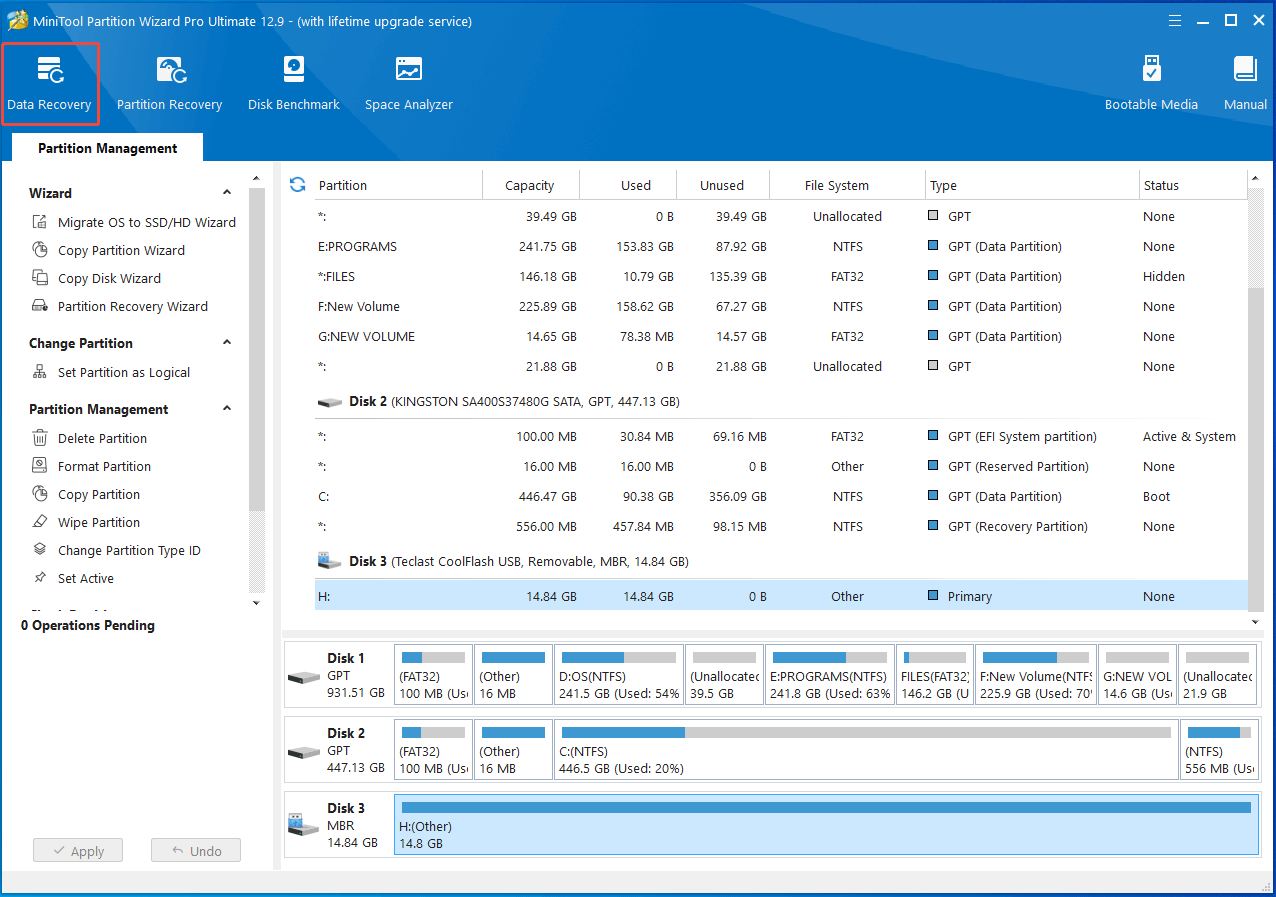Image resolution: width=1276 pixels, height=897 pixels.
Task: Sort by Capacity column header
Action: click(530, 185)
